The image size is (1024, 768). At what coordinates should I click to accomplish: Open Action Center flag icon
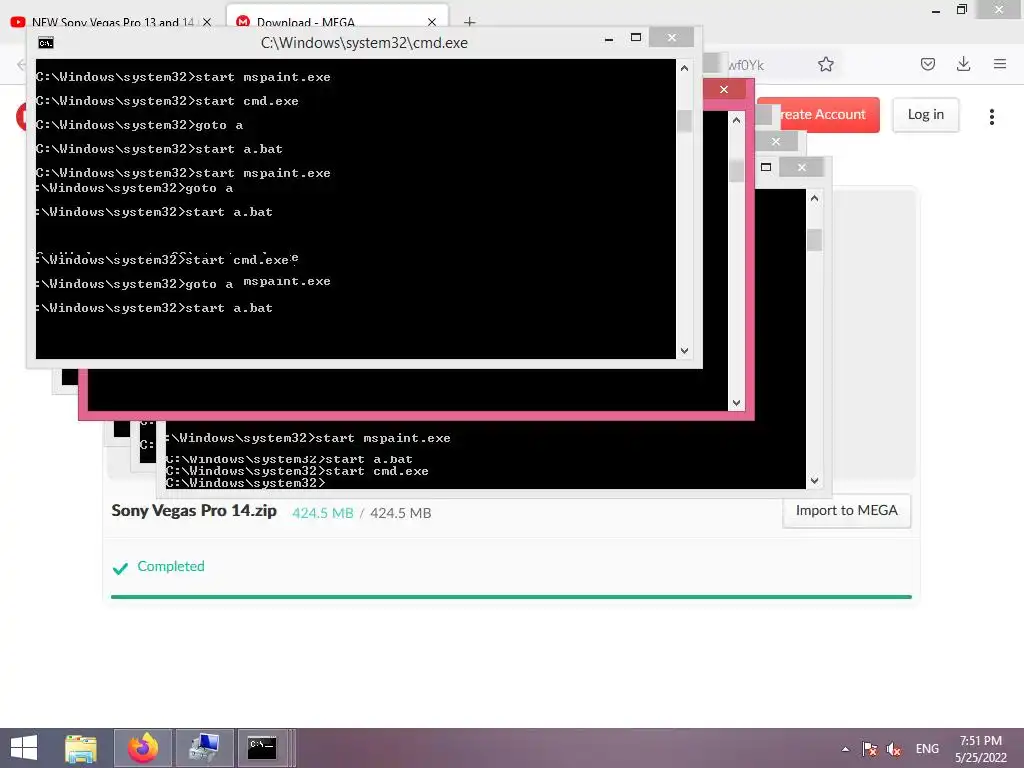[869, 749]
